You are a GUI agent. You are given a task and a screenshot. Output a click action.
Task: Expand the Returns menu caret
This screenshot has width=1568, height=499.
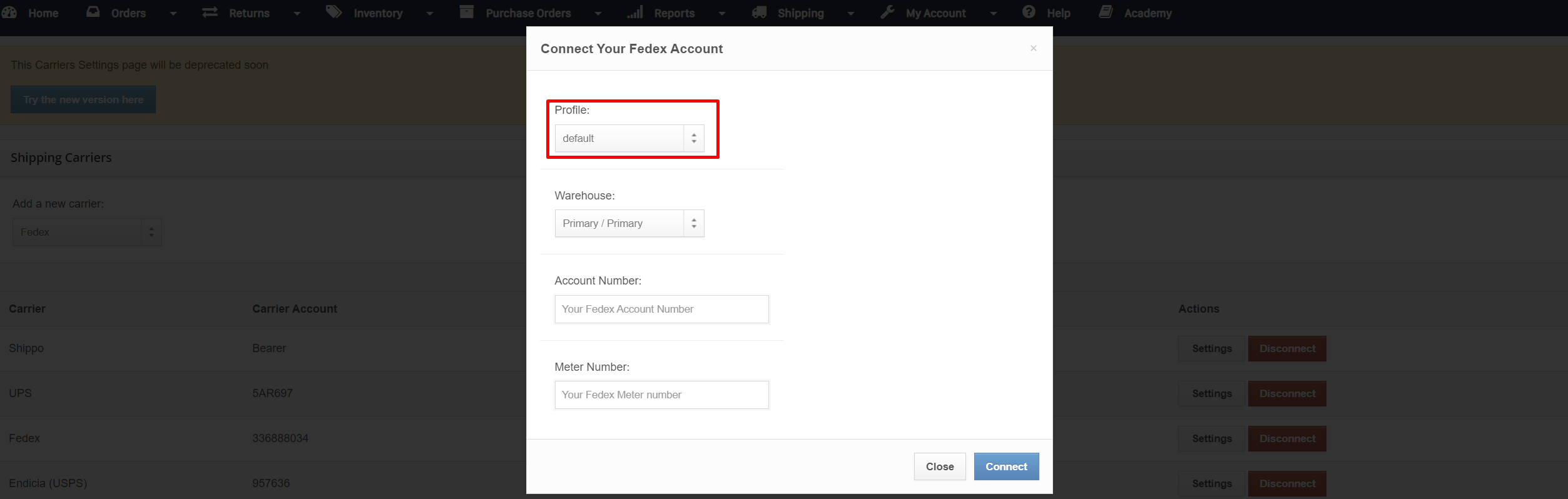(297, 13)
